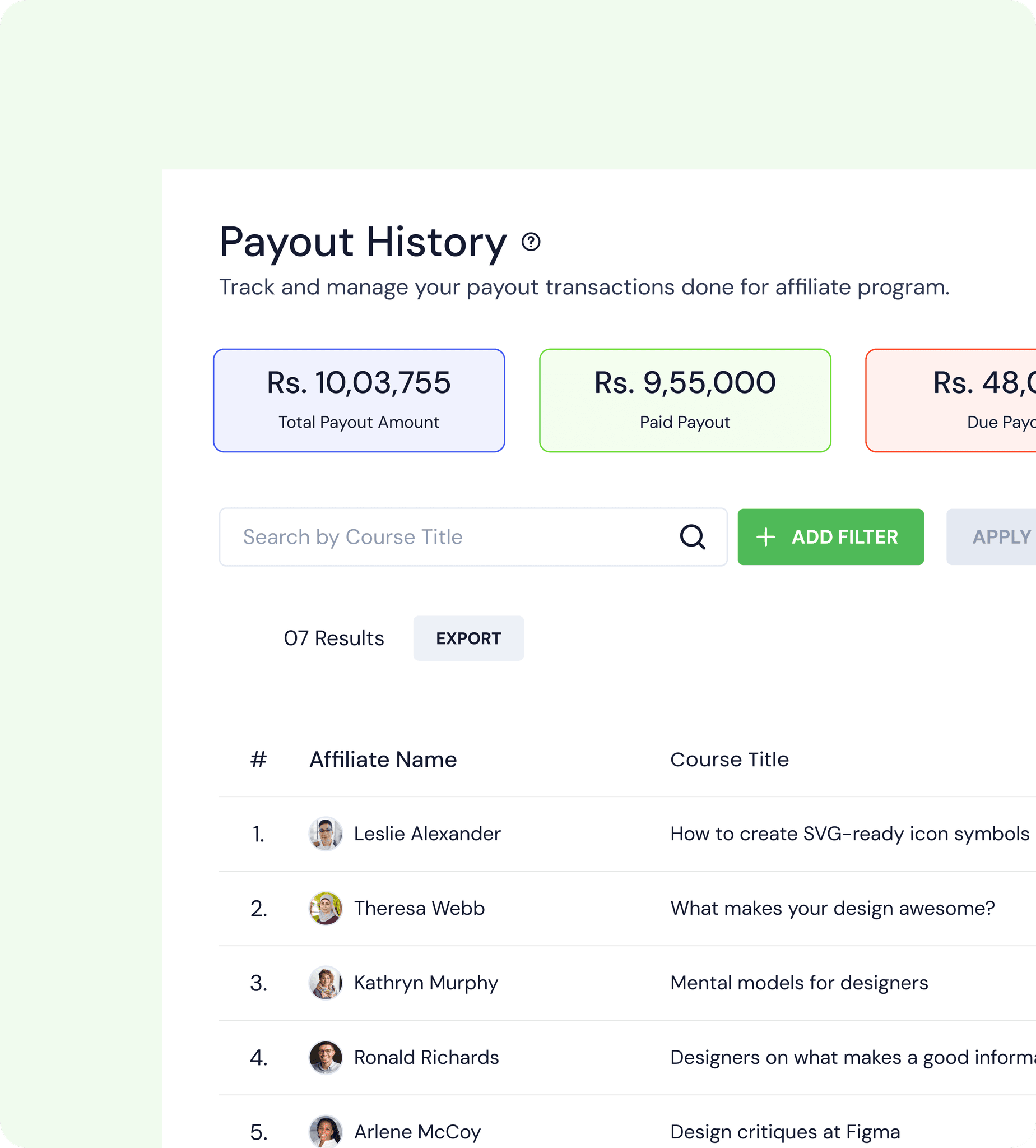
Task: Open the course Mental models for designers
Action: pyautogui.click(x=798, y=983)
